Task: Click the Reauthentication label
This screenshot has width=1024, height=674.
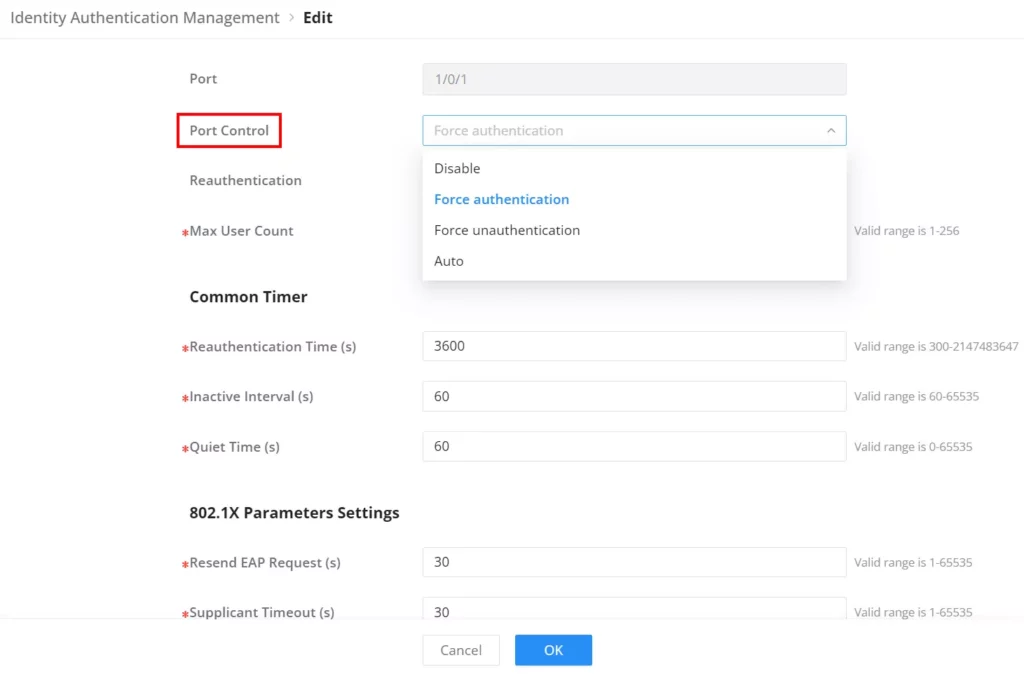Action: pos(246,180)
